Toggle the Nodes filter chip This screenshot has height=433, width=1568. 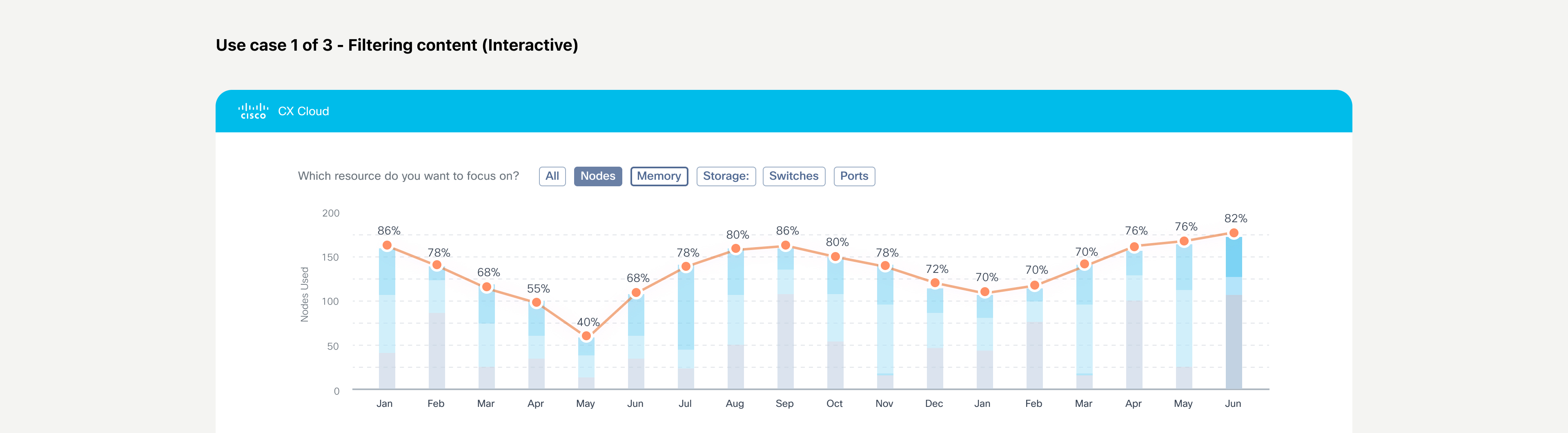[x=597, y=176]
